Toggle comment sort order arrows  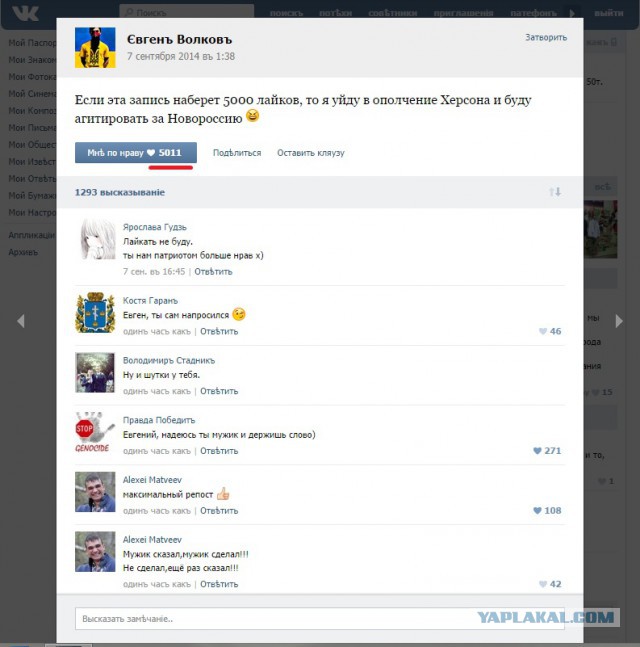(555, 192)
